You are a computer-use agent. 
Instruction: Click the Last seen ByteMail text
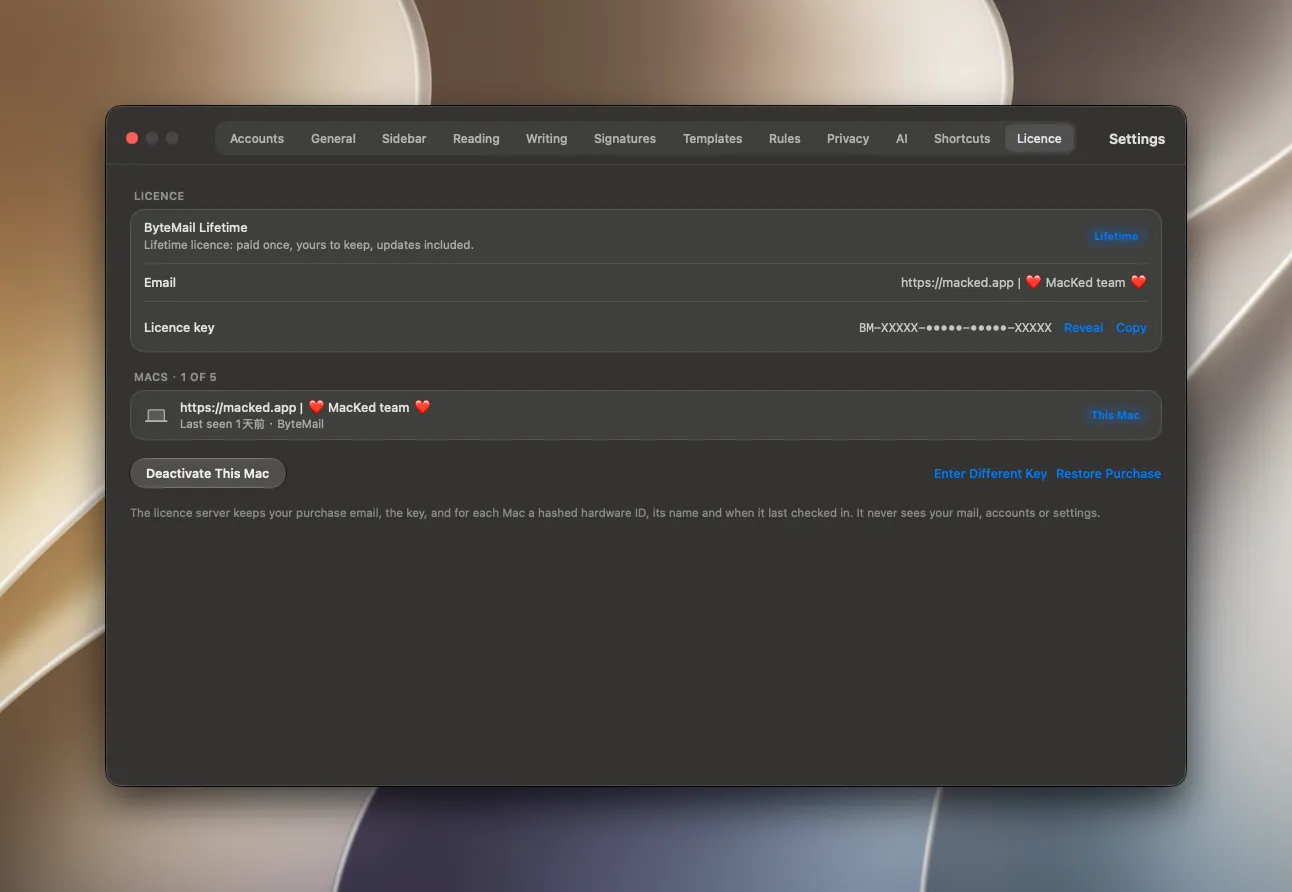coord(252,424)
